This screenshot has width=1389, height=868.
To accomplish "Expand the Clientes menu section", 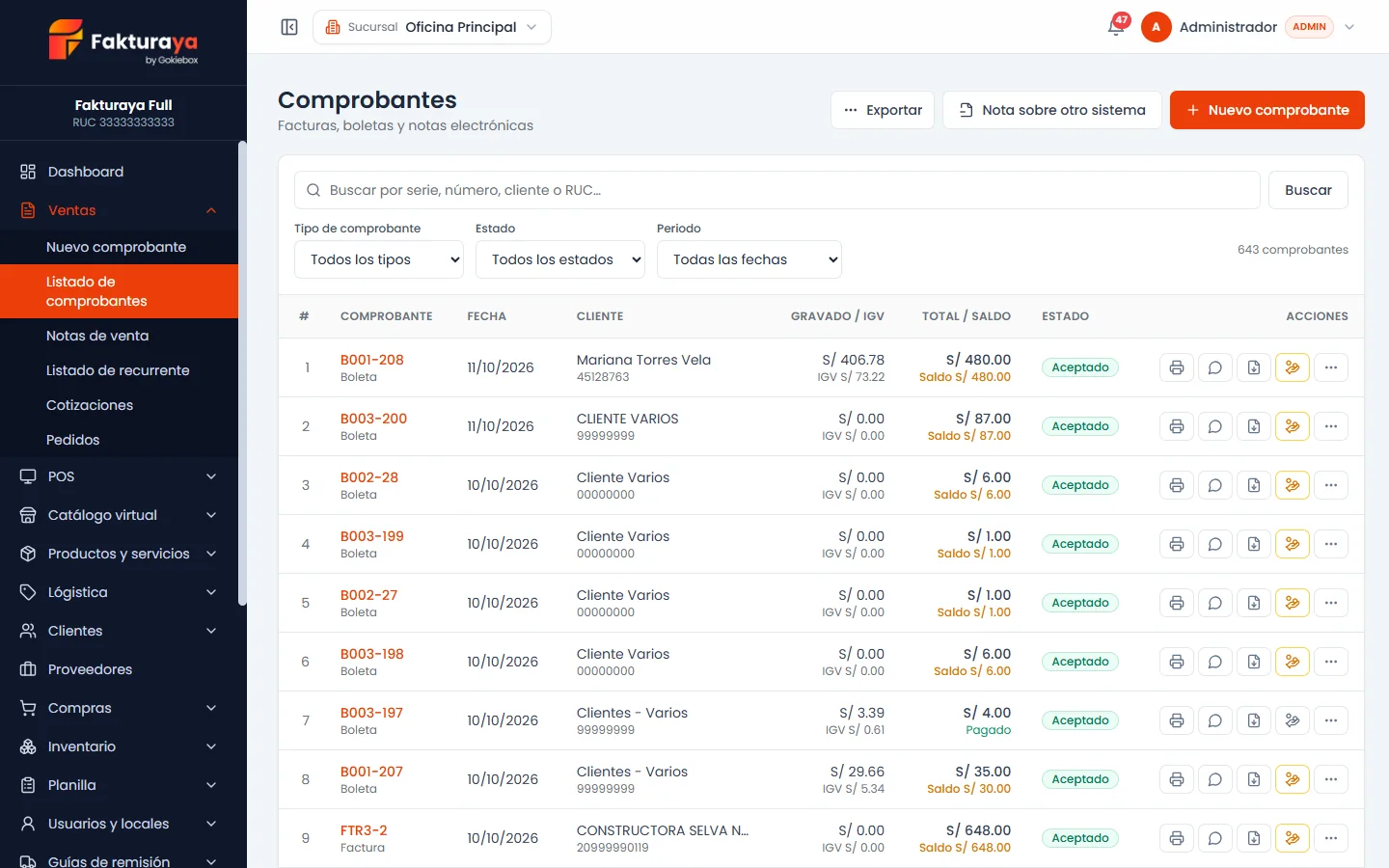I will pos(119,631).
